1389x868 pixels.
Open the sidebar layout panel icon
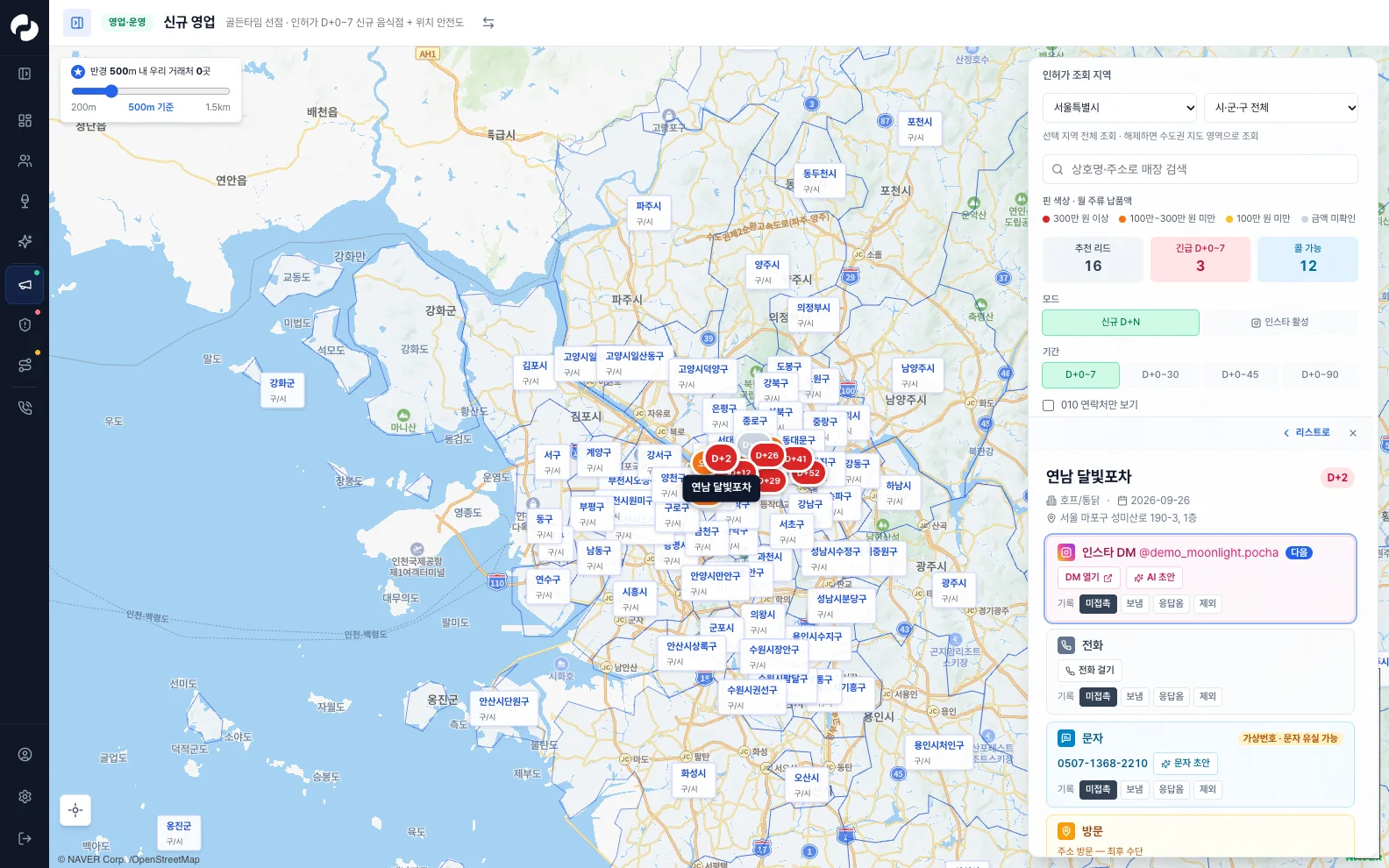coord(25,74)
